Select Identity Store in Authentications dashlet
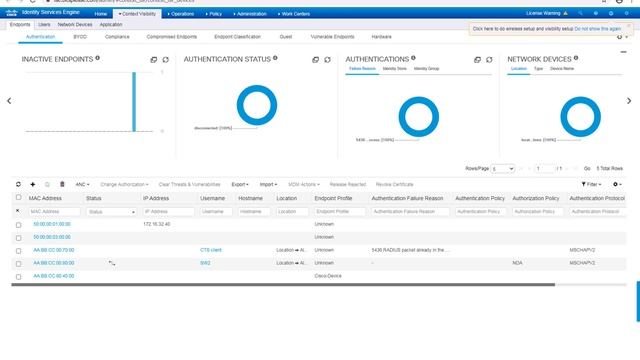This screenshot has height=360, width=640. point(394,69)
